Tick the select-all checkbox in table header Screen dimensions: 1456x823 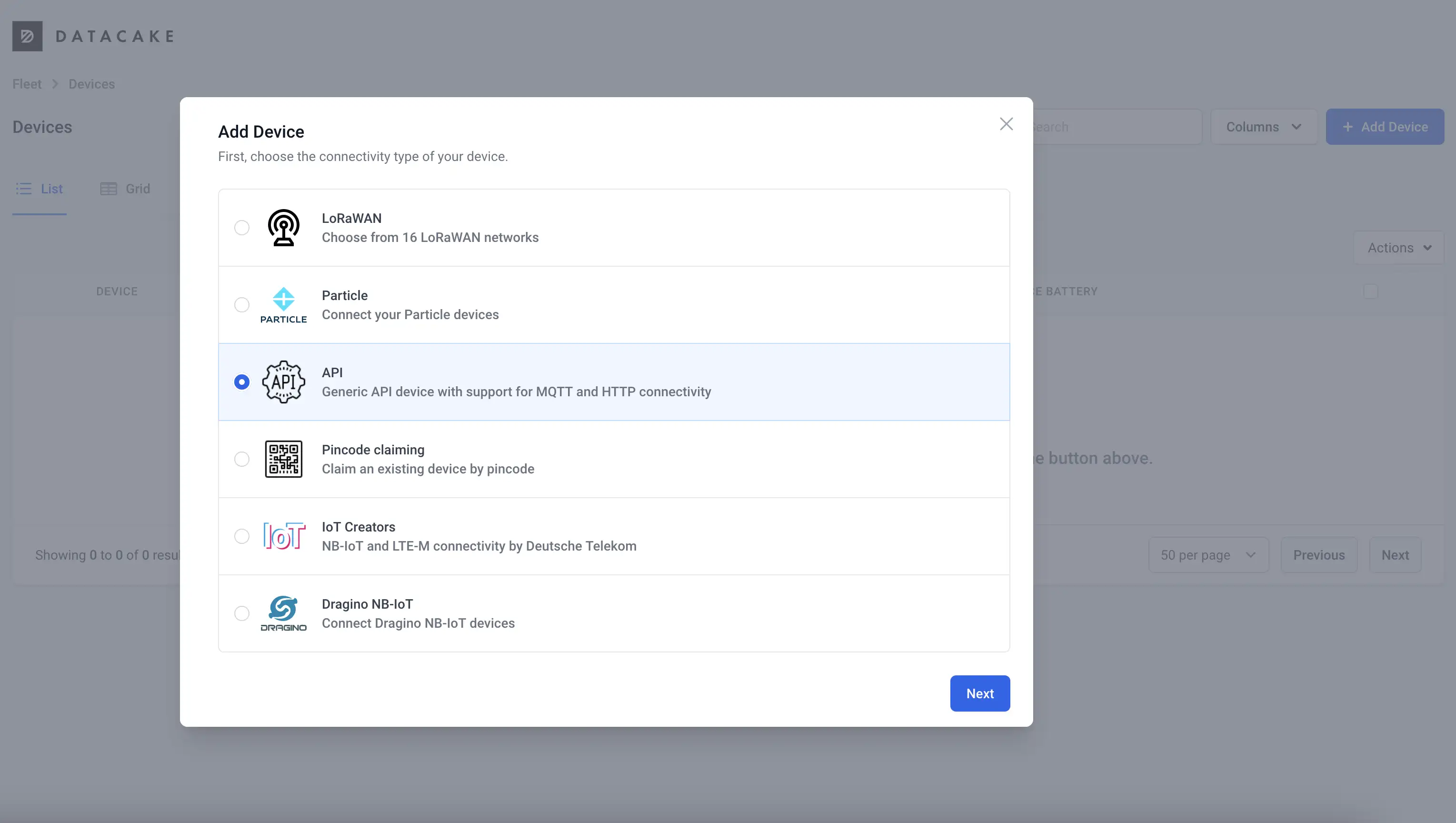click(1371, 291)
